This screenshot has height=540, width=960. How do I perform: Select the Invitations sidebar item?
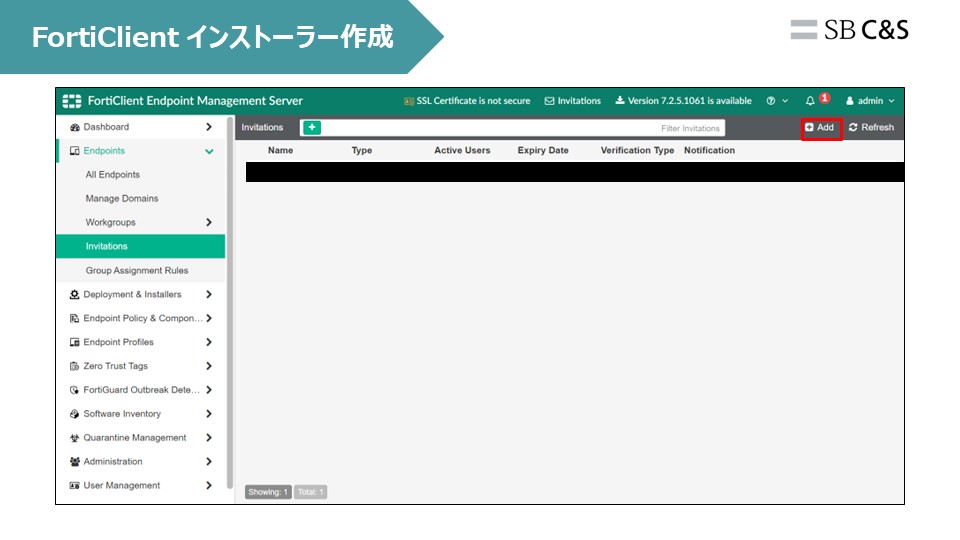(141, 246)
